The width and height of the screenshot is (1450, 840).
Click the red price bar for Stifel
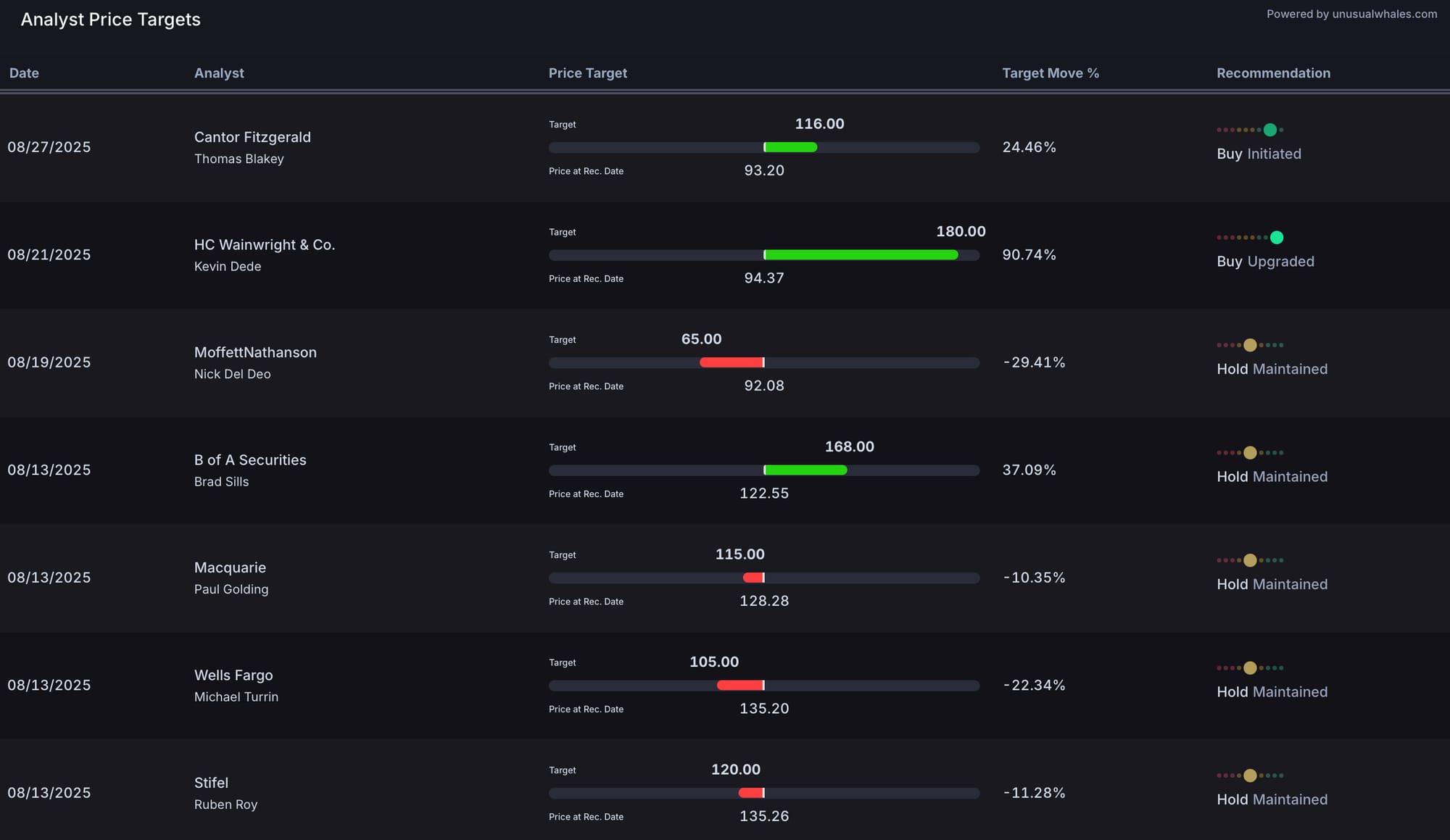tap(751, 793)
